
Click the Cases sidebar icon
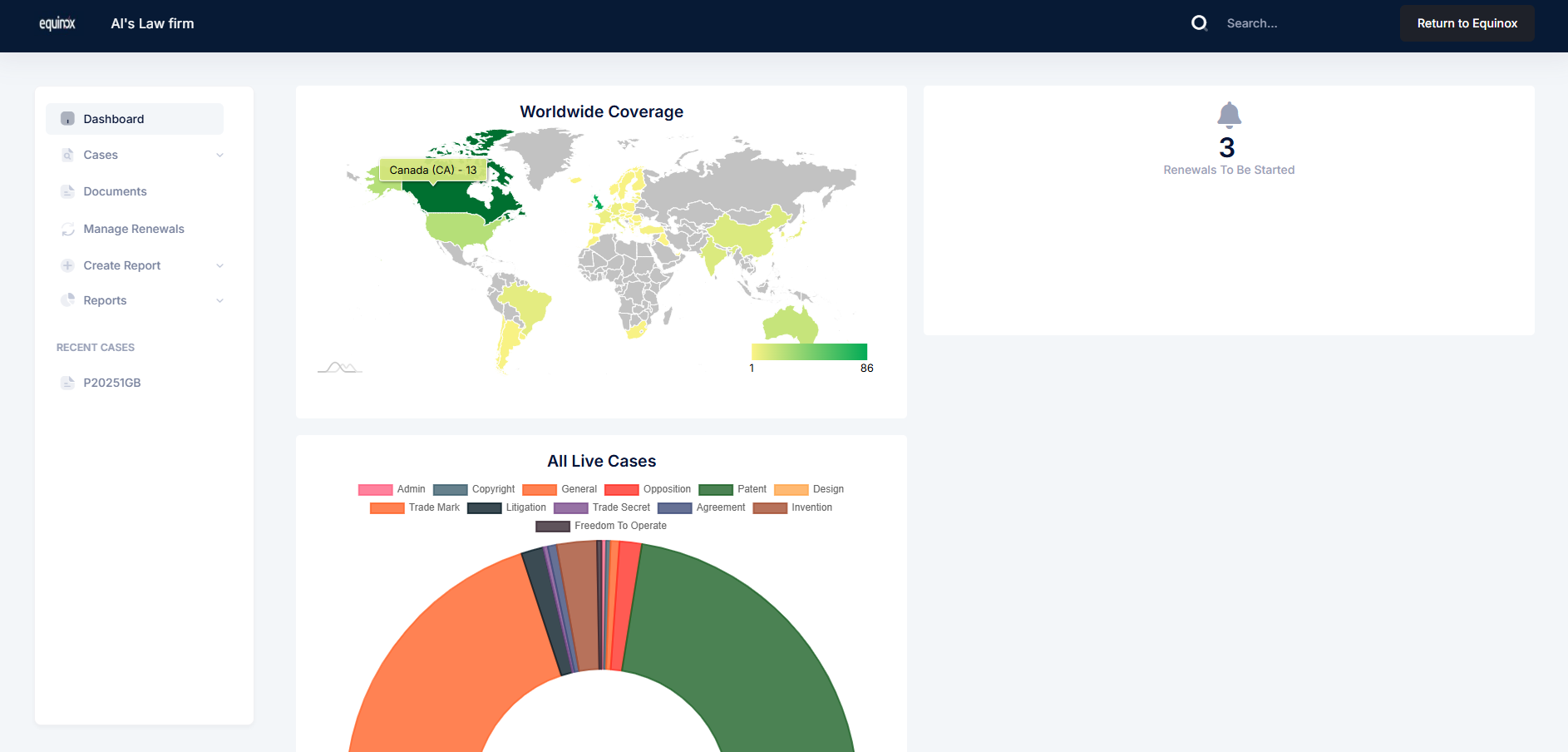point(68,155)
